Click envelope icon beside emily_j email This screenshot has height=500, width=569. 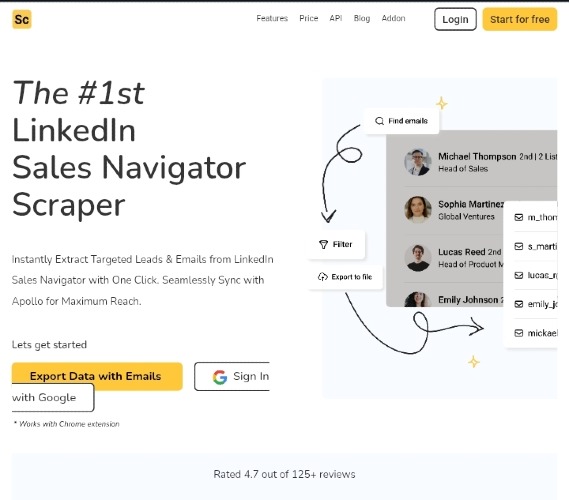(519, 304)
